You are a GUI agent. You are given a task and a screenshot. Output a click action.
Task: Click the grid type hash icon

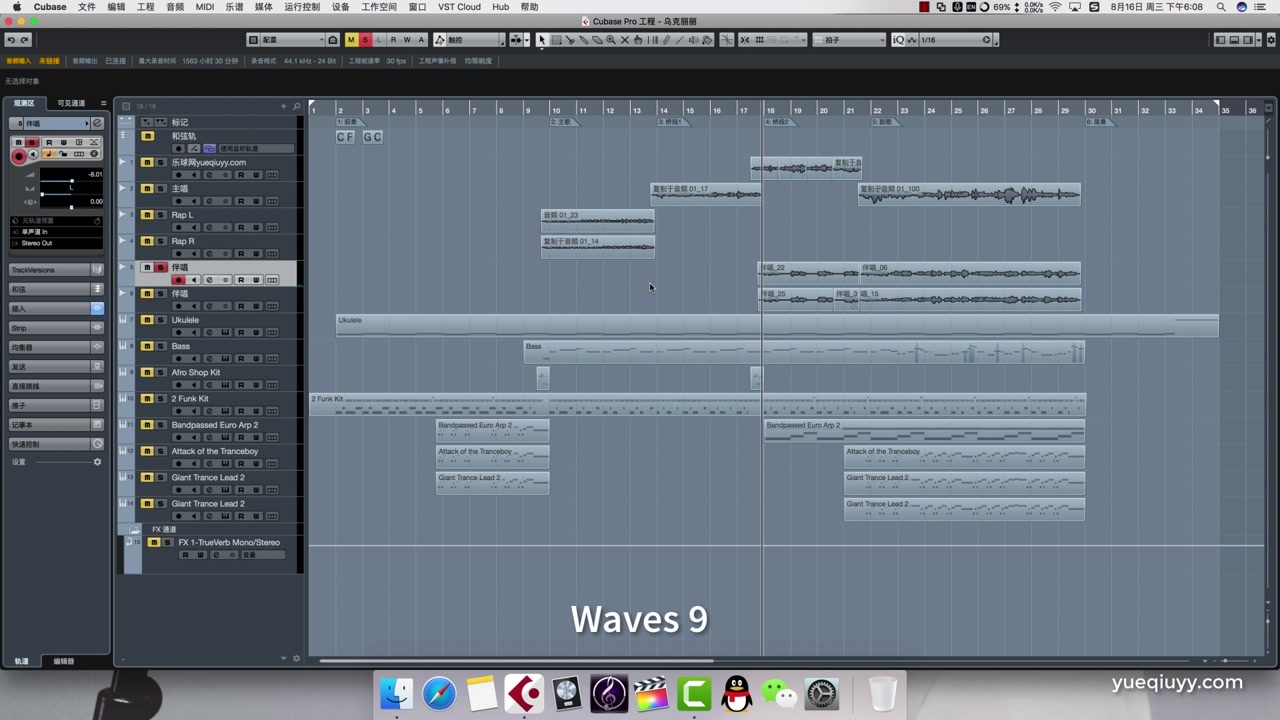point(759,40)
